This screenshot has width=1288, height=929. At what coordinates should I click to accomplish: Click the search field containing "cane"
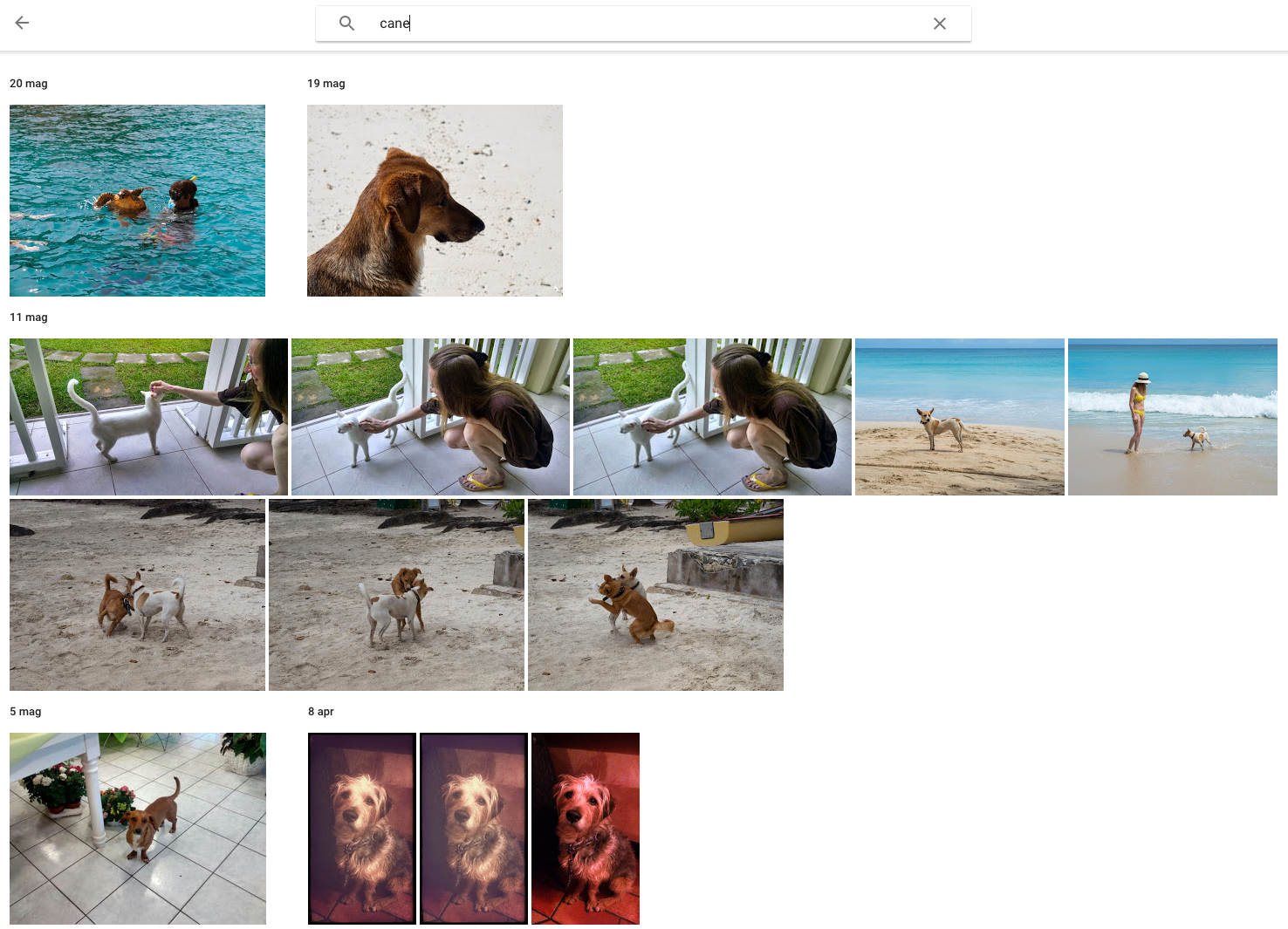(646, 24)
